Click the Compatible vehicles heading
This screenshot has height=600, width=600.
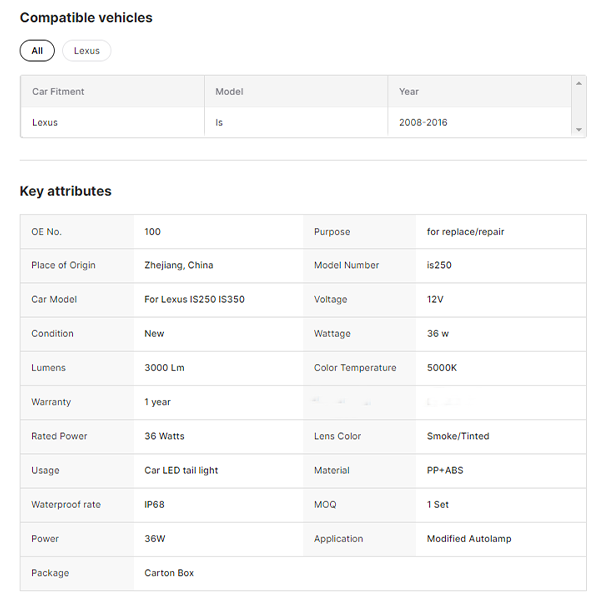[x=86, y=18]
